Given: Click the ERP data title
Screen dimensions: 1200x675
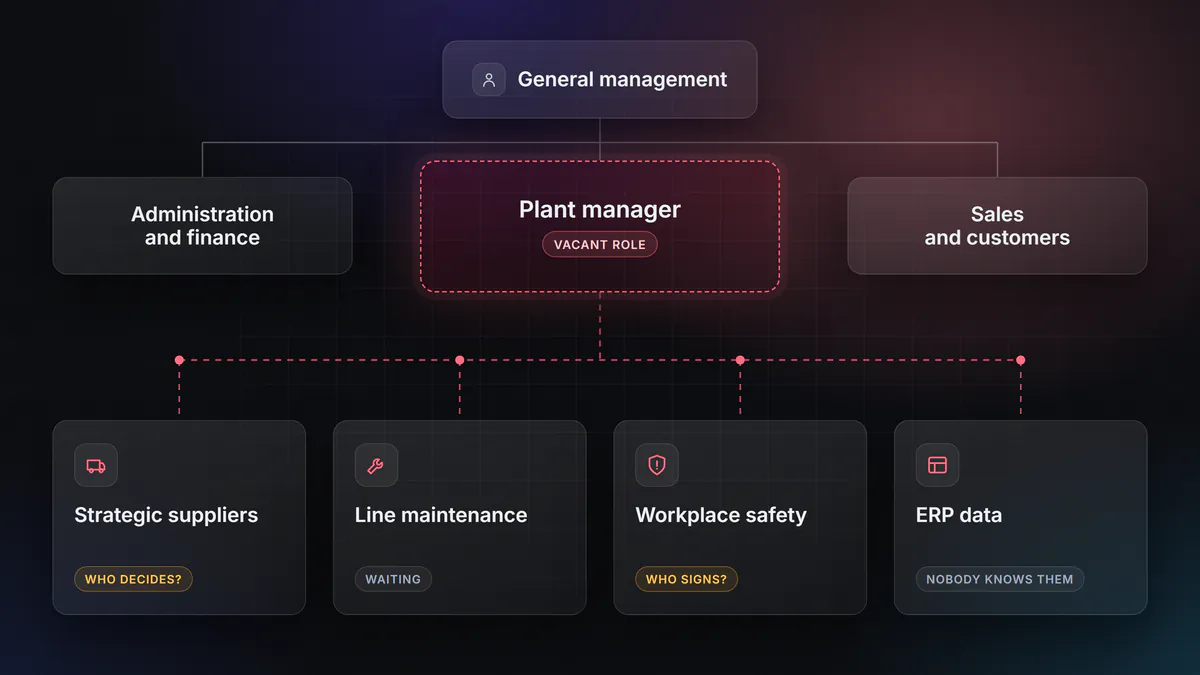Looking at the screenshot, I should pos(959,515).
